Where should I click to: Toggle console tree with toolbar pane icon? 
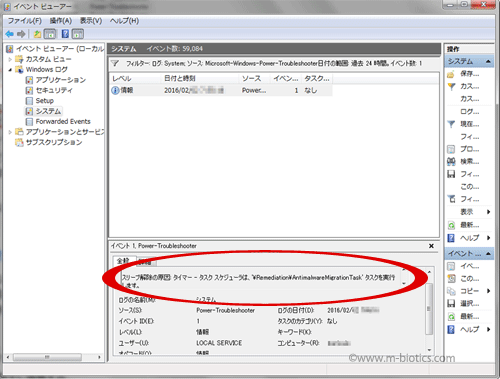[50, 34]
